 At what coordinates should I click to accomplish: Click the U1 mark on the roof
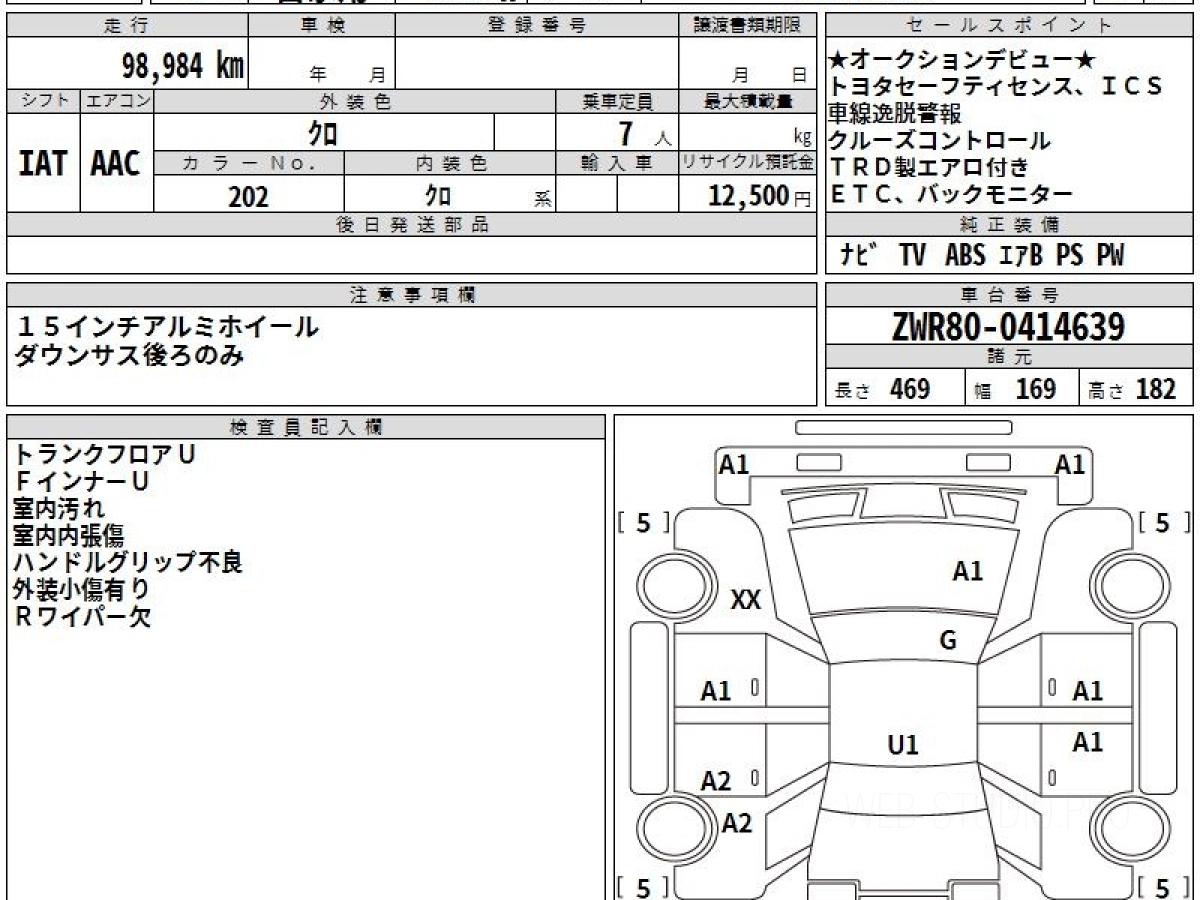click(903, 745)
